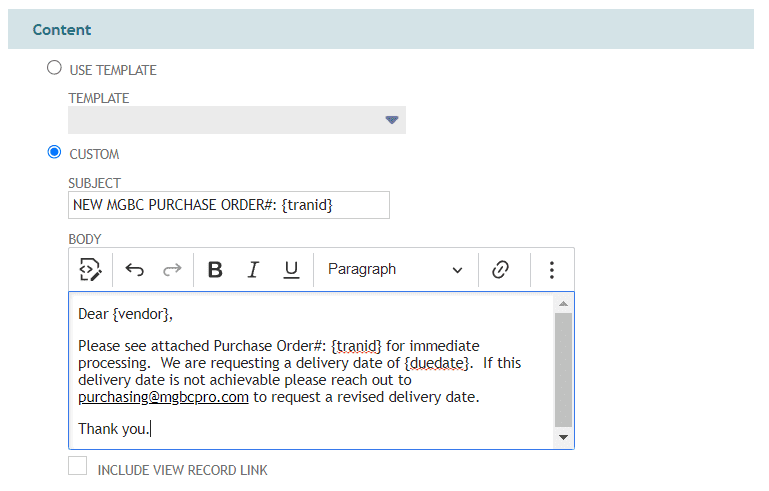Image resolution: width=769 pixels, height=491 pixels.
Task: Toggle bold formatting
Action: point(215,270)
